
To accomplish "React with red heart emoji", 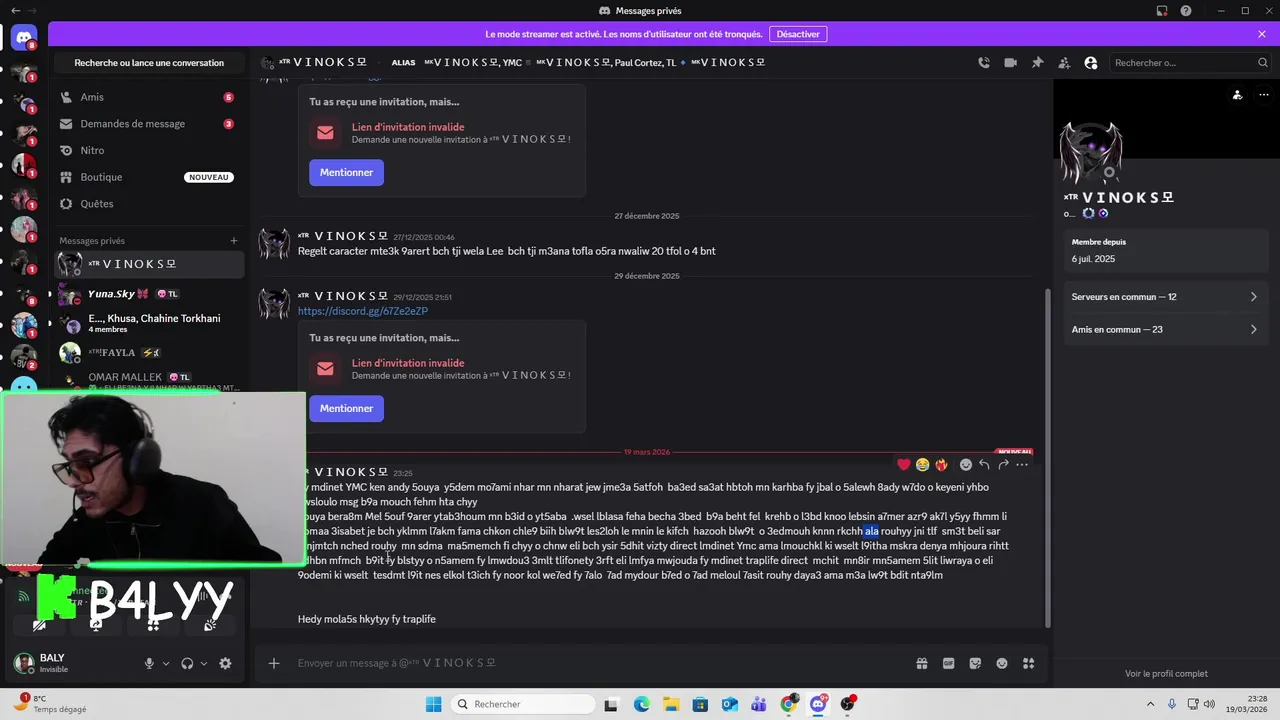I will click(x=904, y=464).
